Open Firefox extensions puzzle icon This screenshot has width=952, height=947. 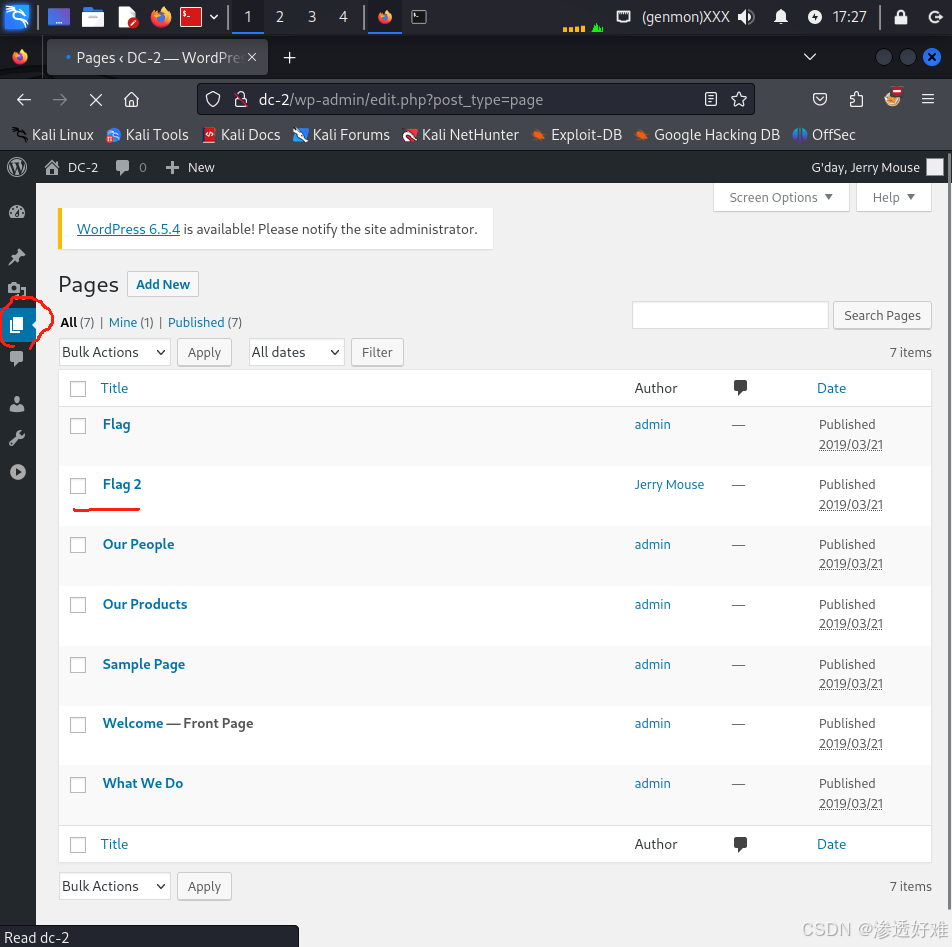pyautogui.click(x=856, y=99)
